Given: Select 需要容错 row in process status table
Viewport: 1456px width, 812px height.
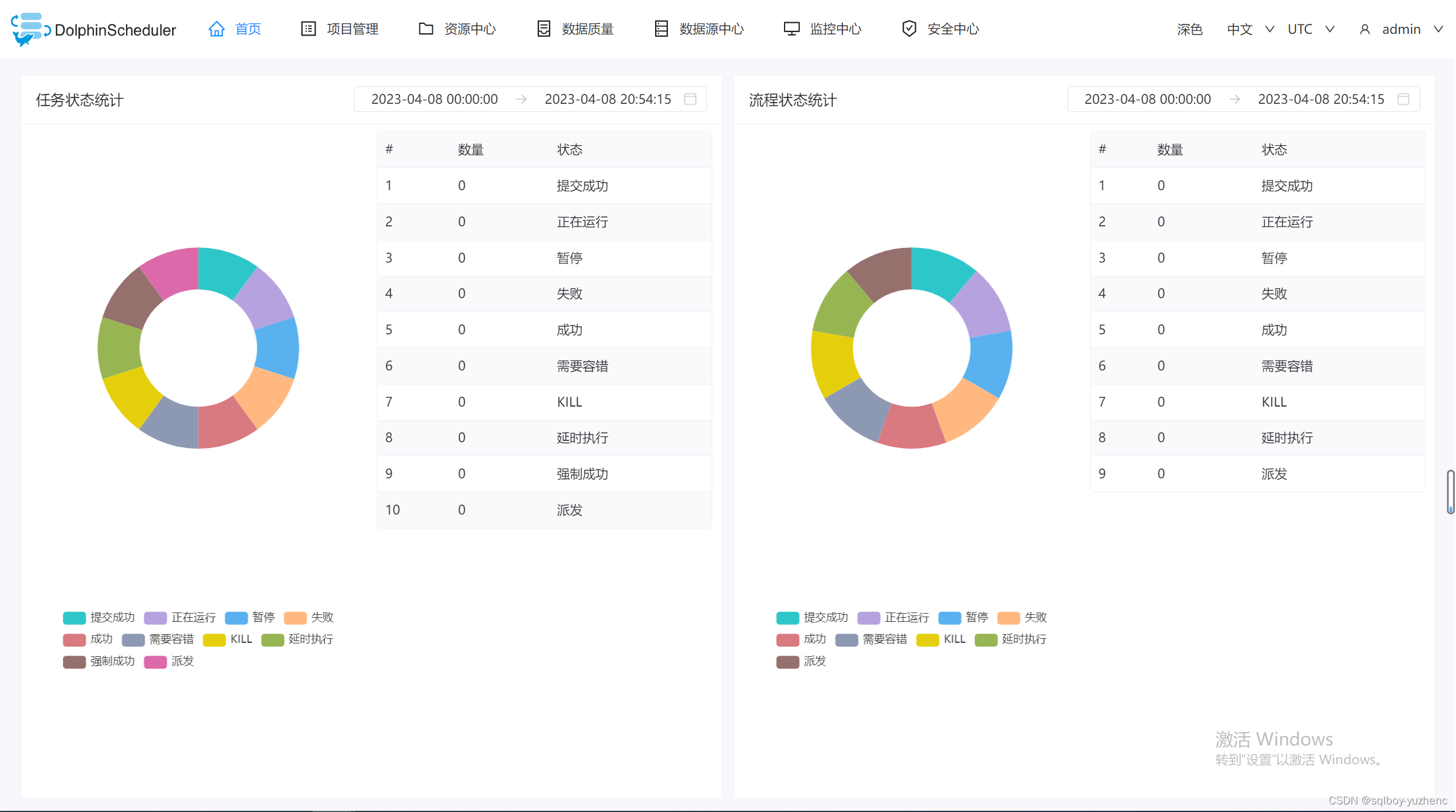Looking at the screenshot, I should click(x=1257, y=366).
